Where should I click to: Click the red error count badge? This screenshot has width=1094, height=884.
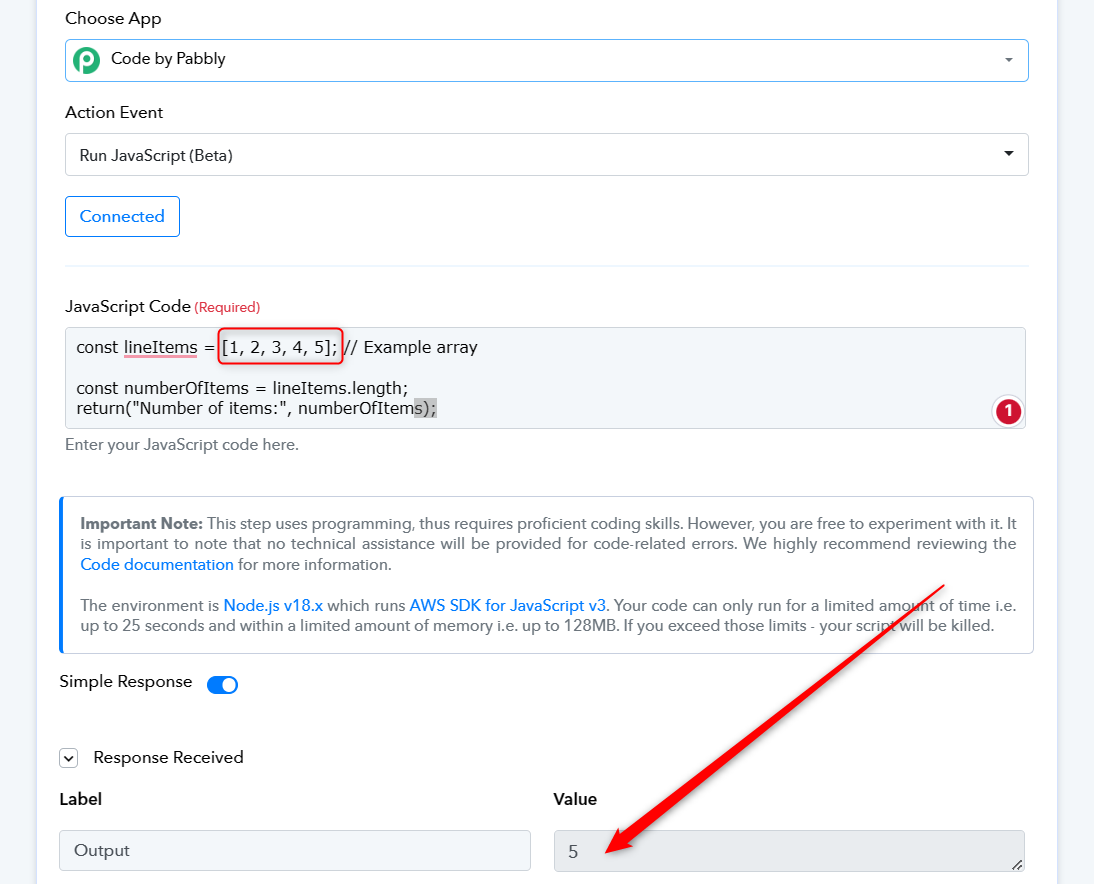1008,411
